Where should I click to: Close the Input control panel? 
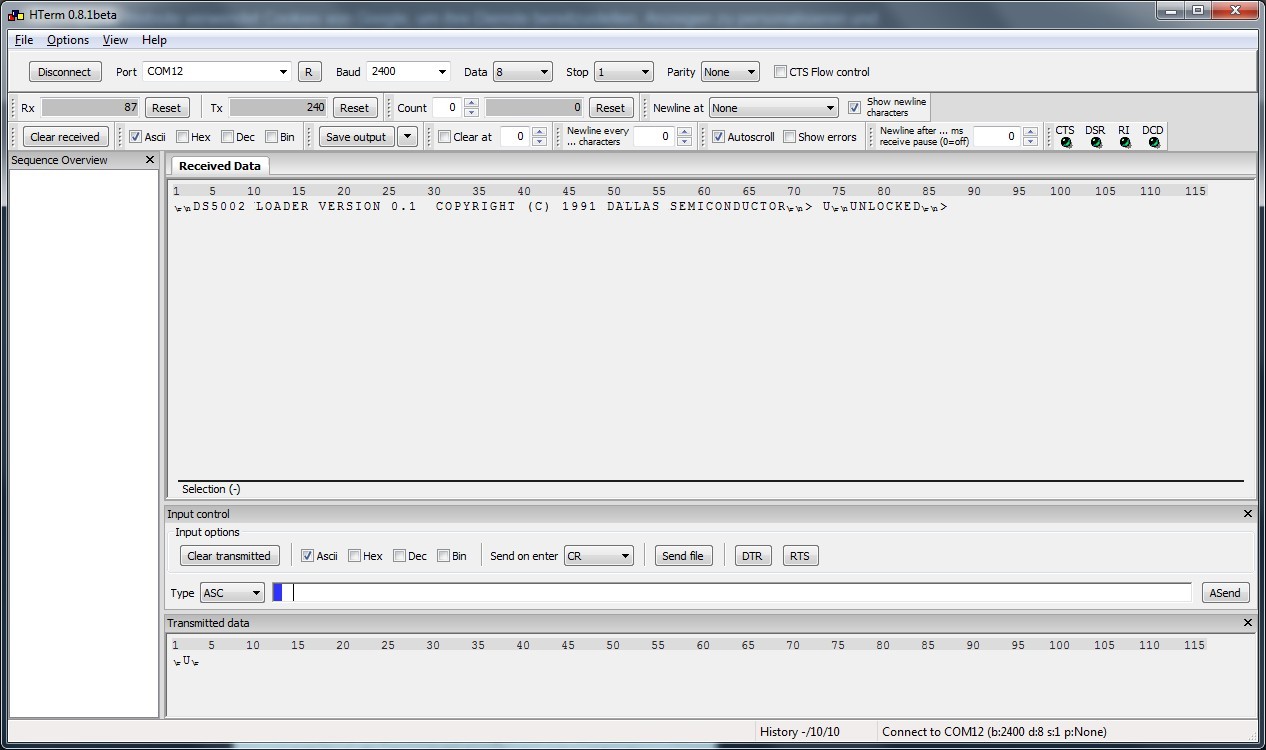point(1247,514)
